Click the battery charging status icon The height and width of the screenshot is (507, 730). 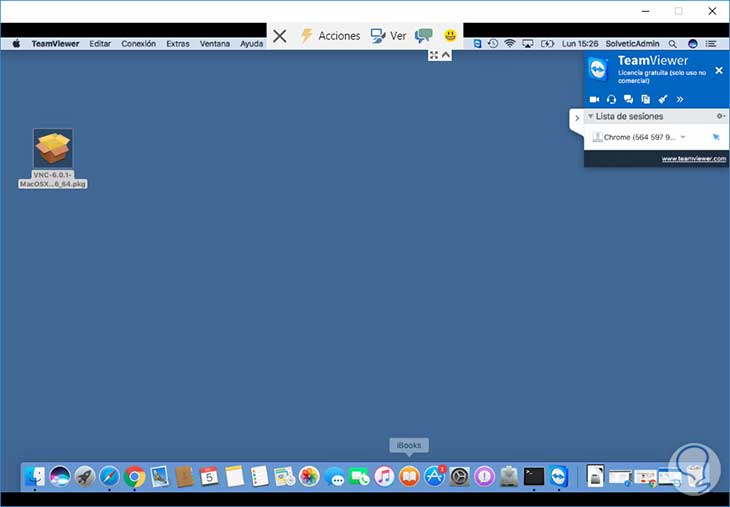pos(547,44)
